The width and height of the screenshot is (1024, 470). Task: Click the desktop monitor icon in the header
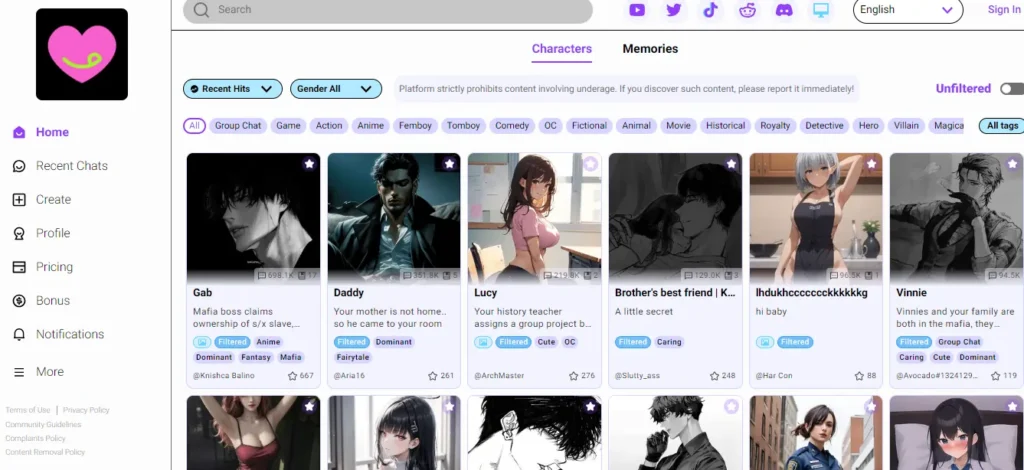[821, 10]
